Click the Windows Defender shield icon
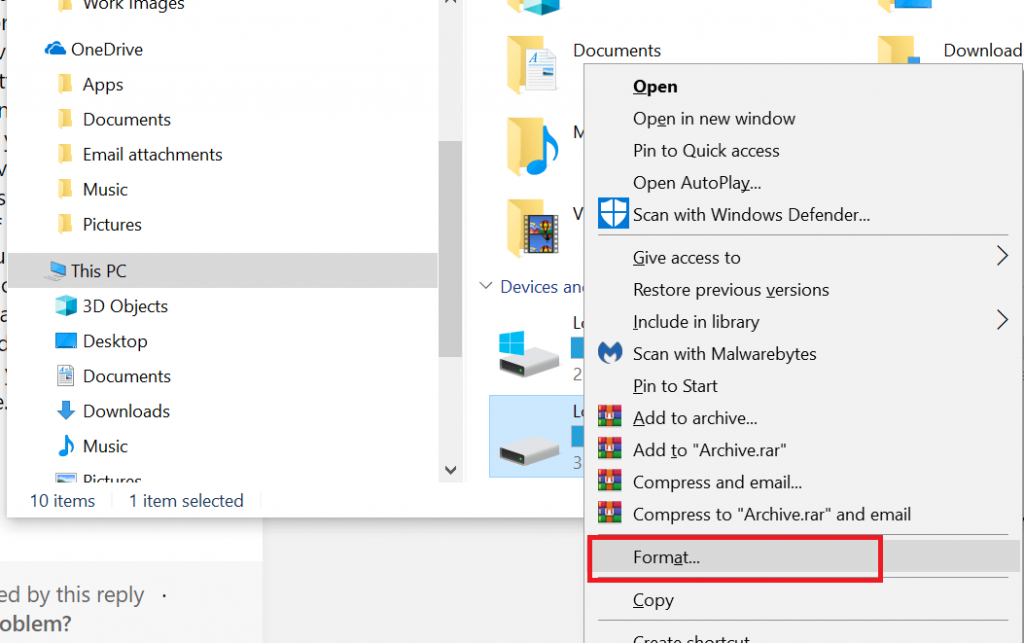Viewport: 1024px width, 643px height. [x=613, y=213]
